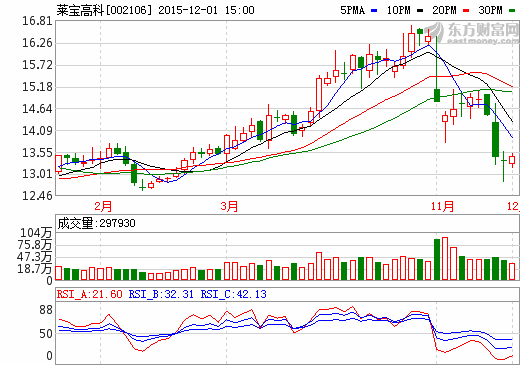
Task: Click the tallest red volume bar in November
Action: point(445,259)
